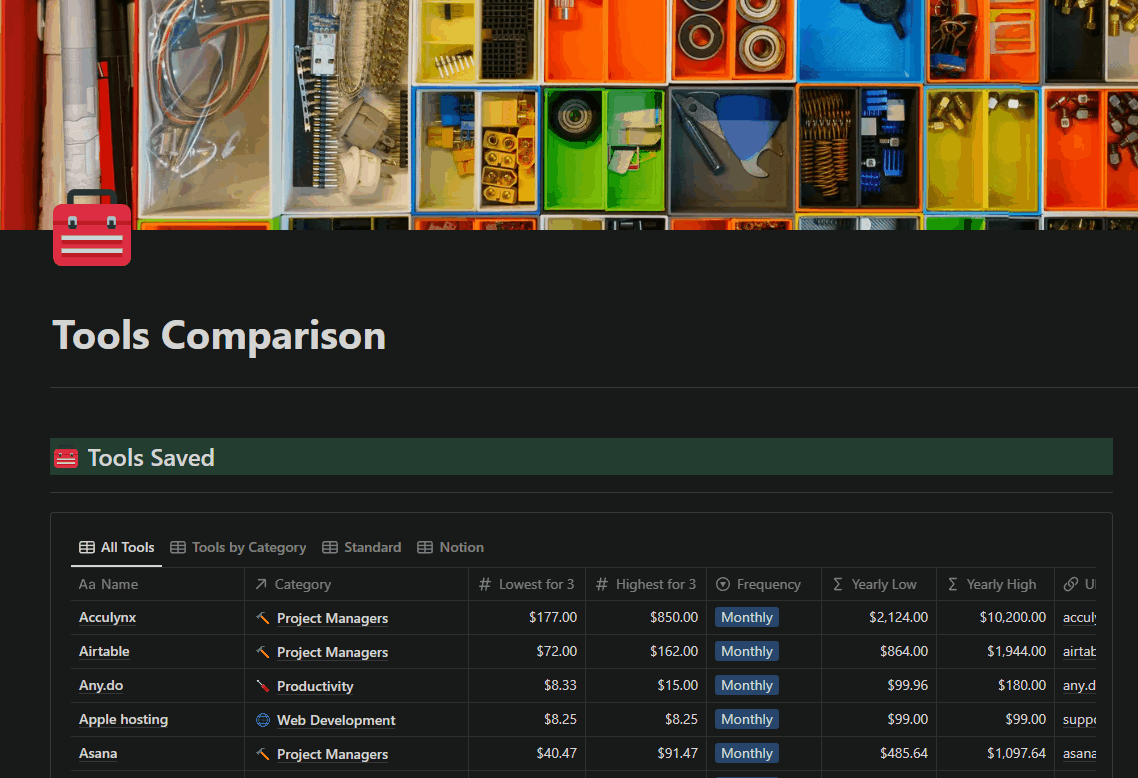Click the table icon on Notion tab
This screenshot has width=1138, height=778.
[425, 548]
